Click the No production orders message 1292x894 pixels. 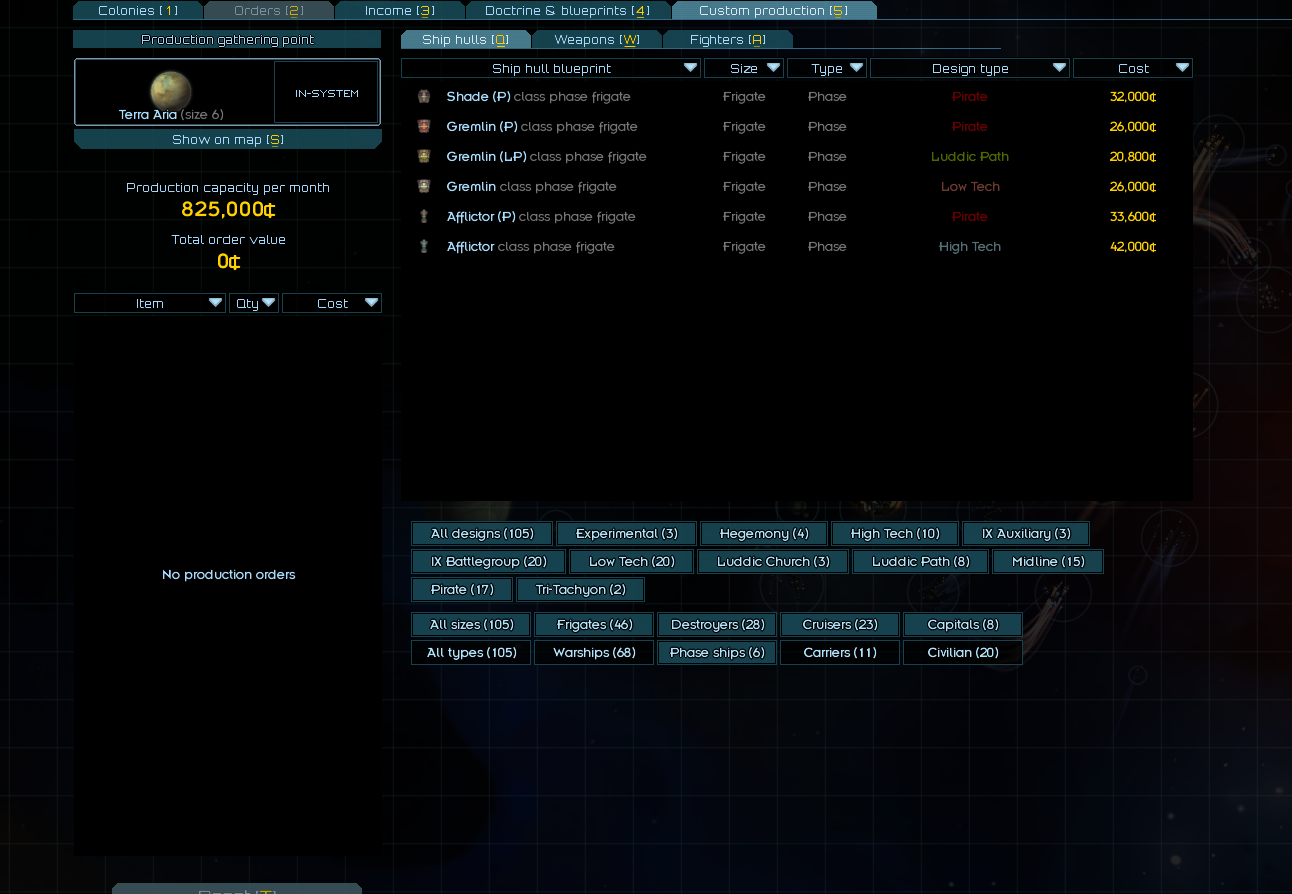coord(229,575)
